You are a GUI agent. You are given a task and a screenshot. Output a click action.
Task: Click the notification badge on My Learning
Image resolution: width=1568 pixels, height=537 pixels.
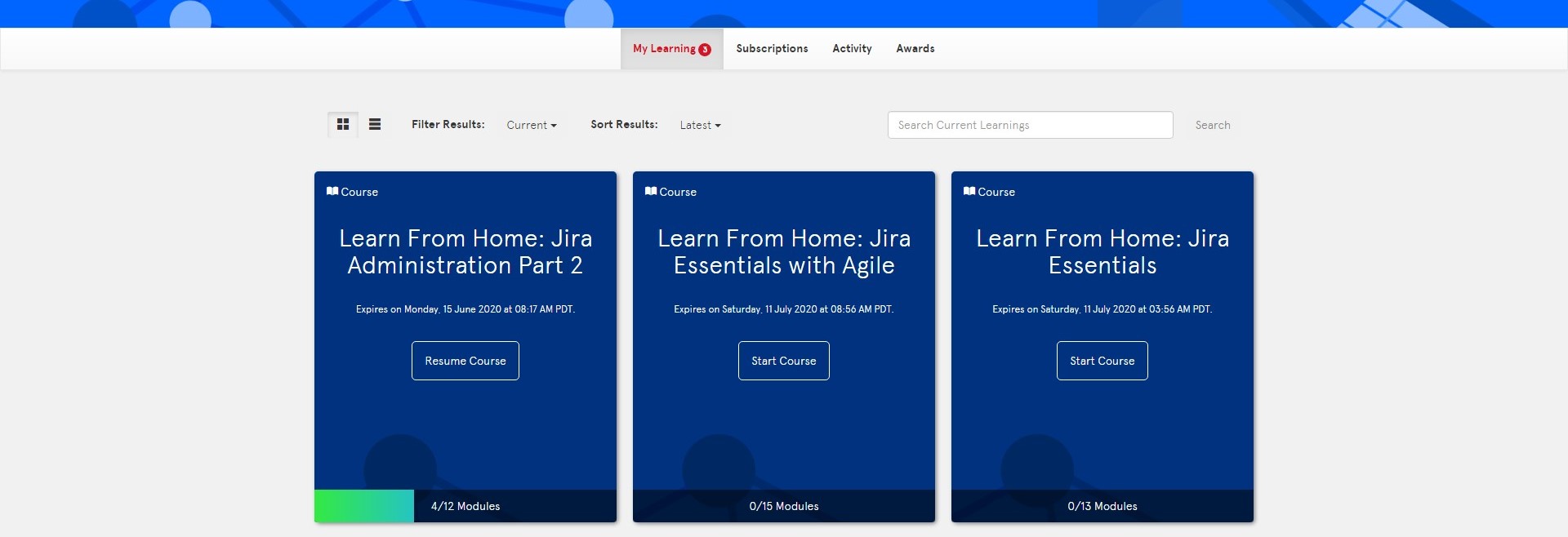pyautogui.click(x=705, y=50)
